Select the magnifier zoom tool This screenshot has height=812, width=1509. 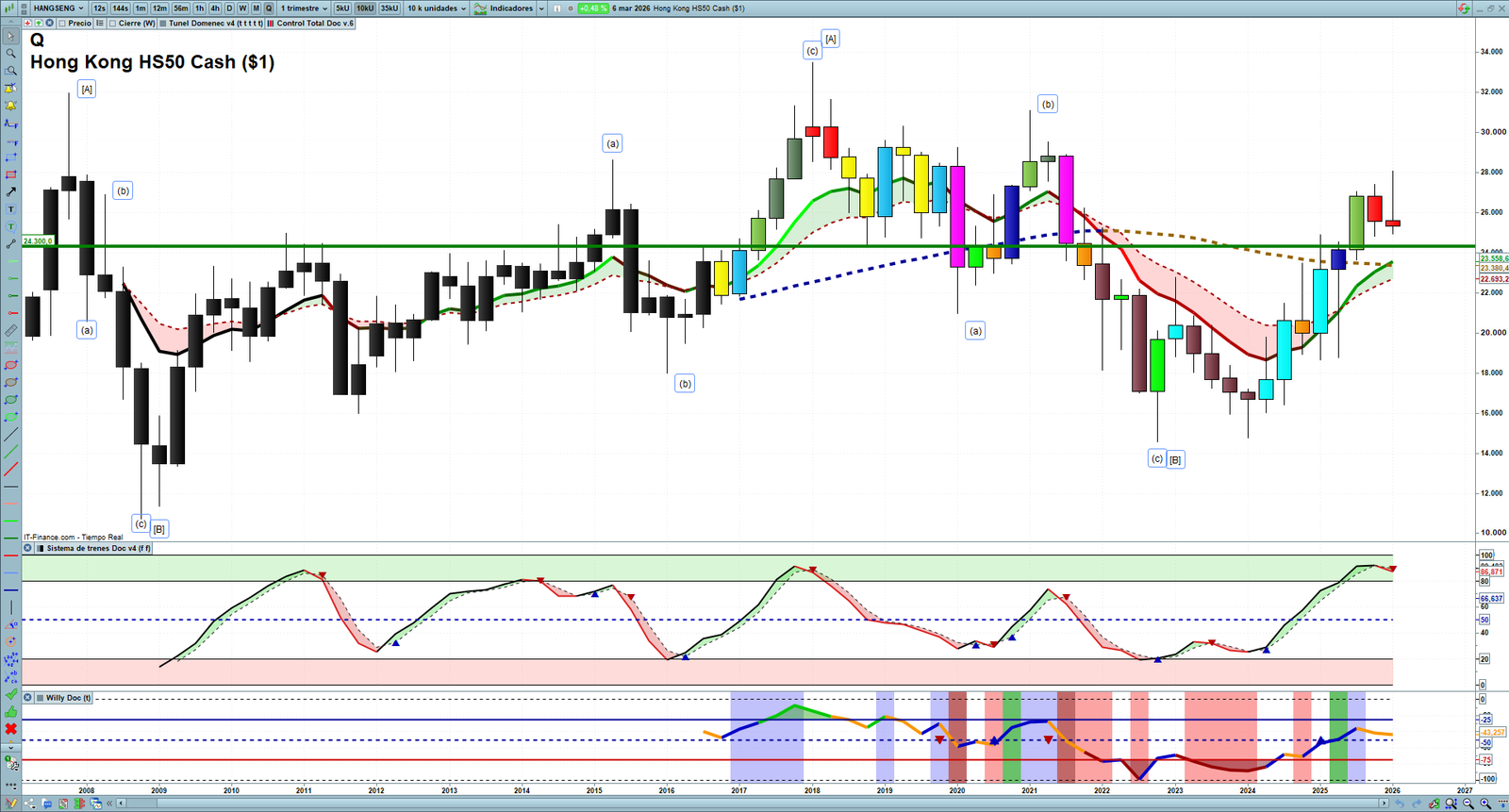tap(10, 54)
